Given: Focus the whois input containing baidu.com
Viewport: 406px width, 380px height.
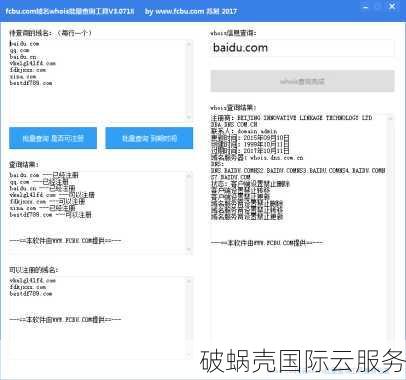Looking at the screenshot, I should pyautogui.click(x=302, y=48).
